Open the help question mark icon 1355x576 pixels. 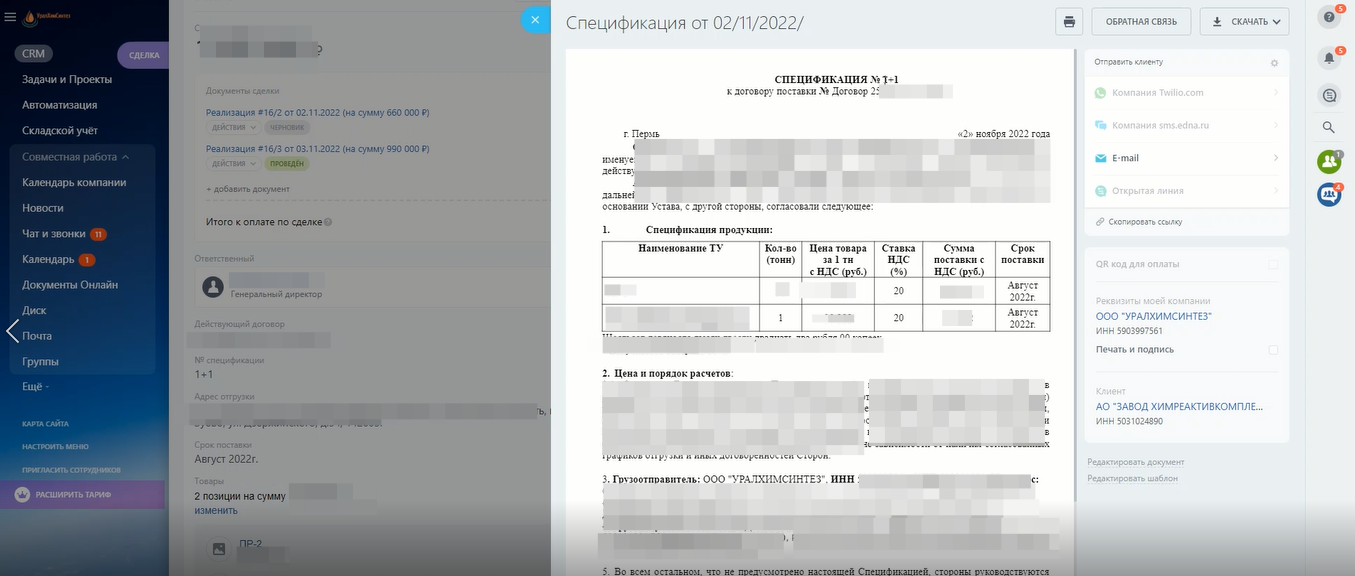pos(1329,17)
